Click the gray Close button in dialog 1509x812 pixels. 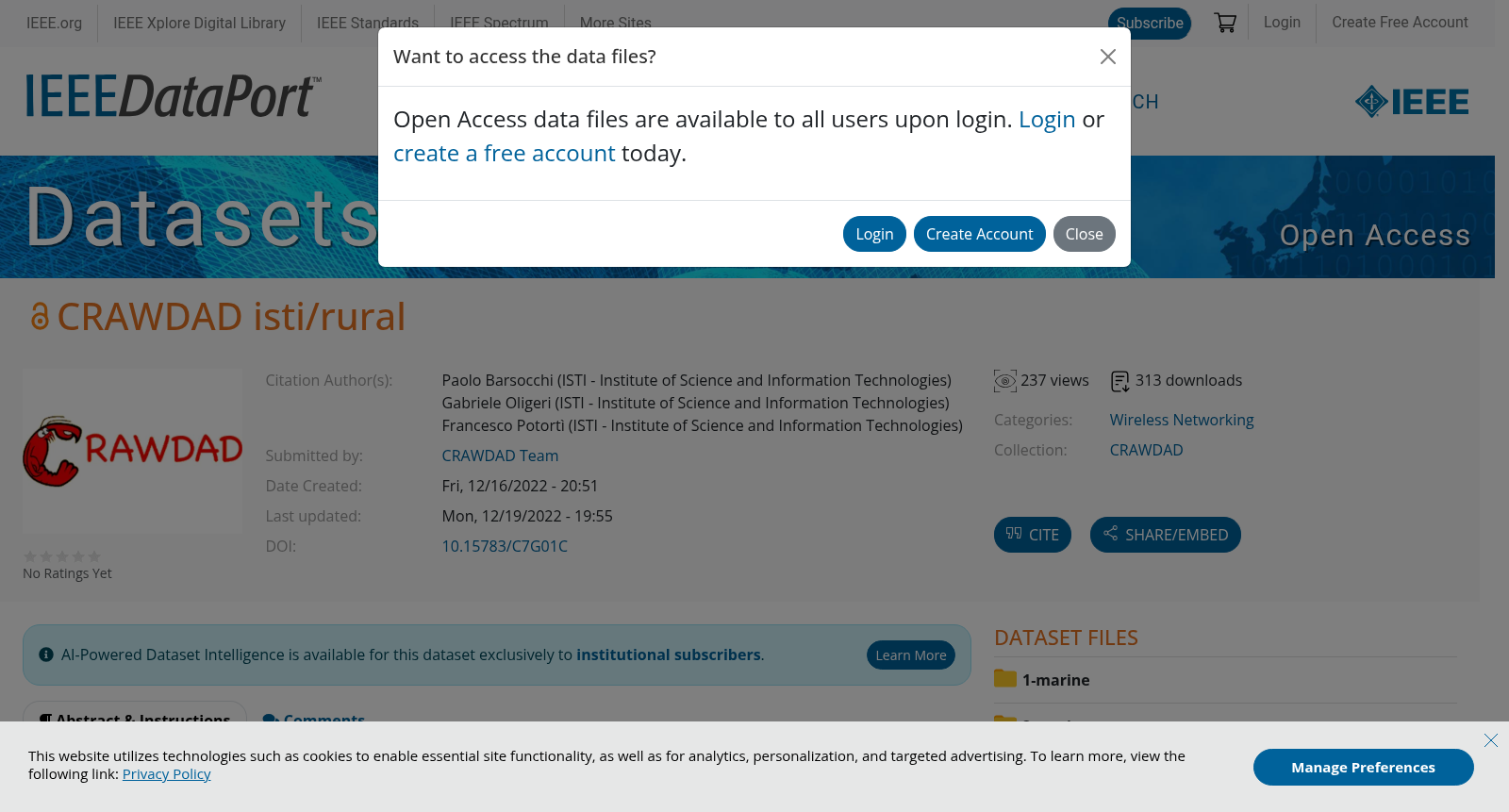pyautogui.click(x=1084, y=234)
